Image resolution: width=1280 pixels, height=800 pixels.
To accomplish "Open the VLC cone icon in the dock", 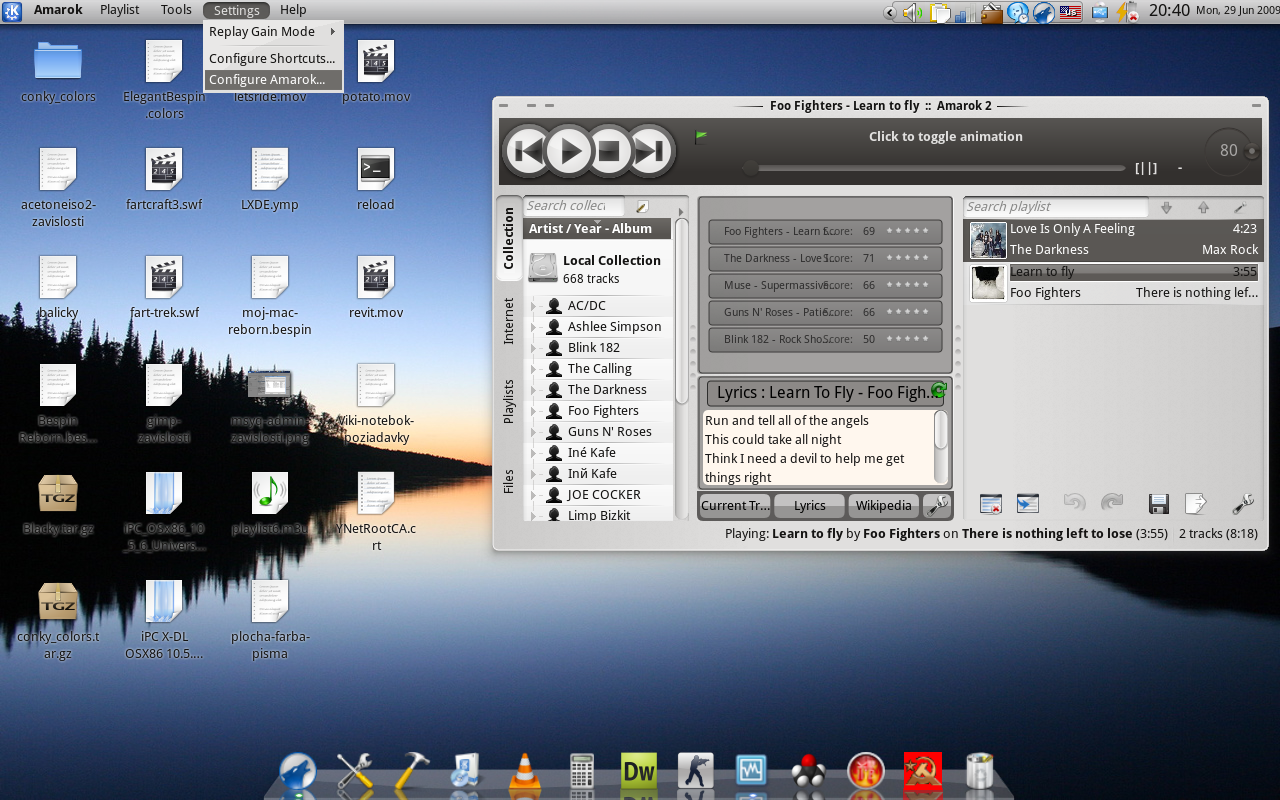I will 524,773.
